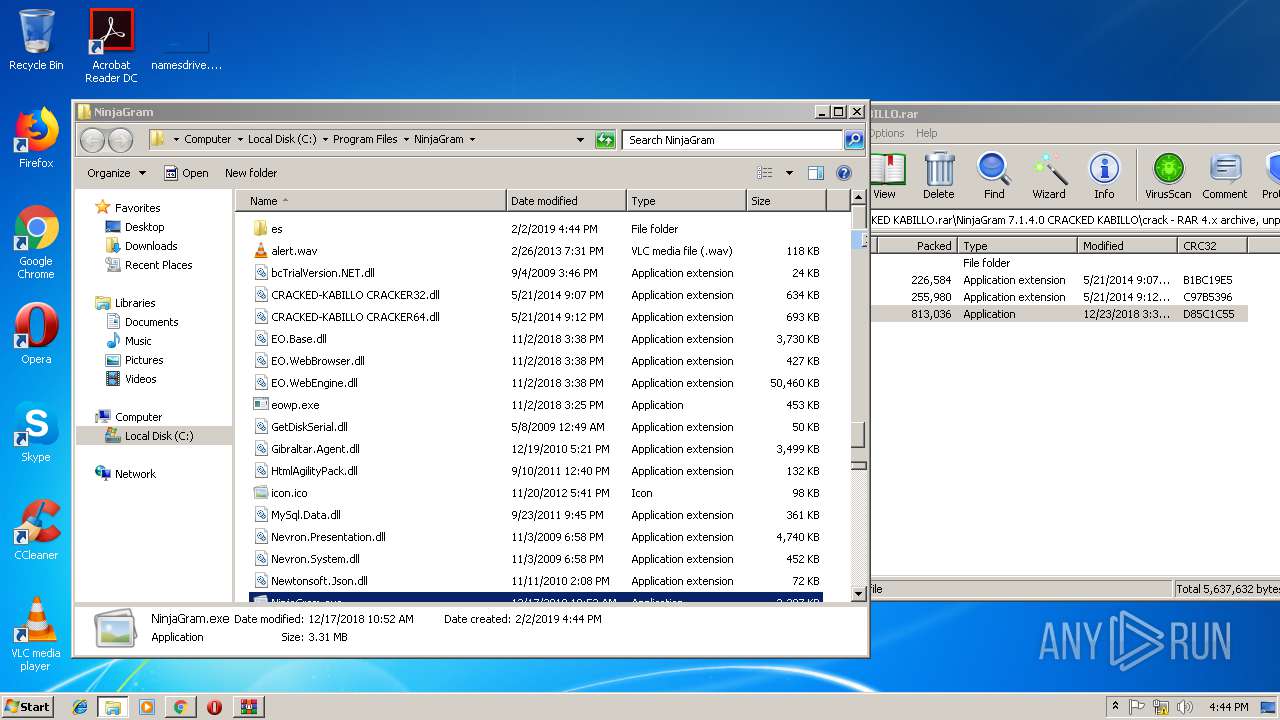This screenshot has width=1280, height=720.
Task: Select the es folder row
Action: tap(537, 229)
